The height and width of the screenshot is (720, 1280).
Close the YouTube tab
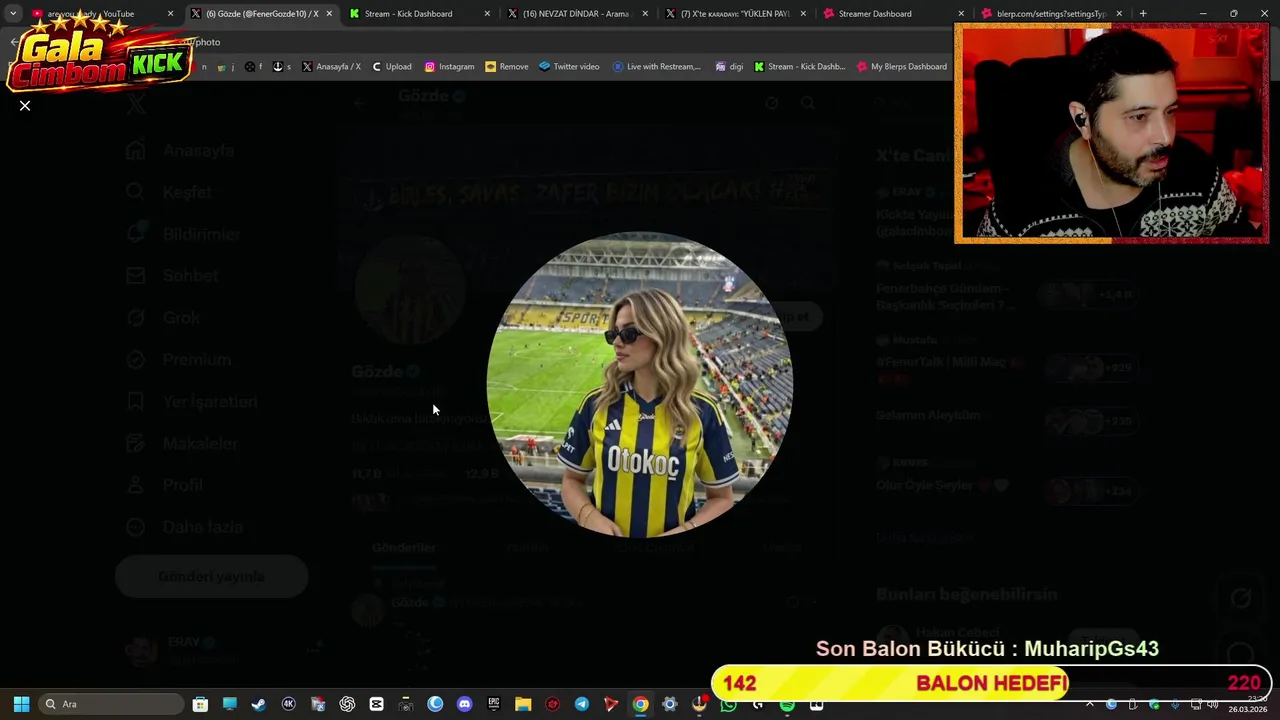(170, 14)
